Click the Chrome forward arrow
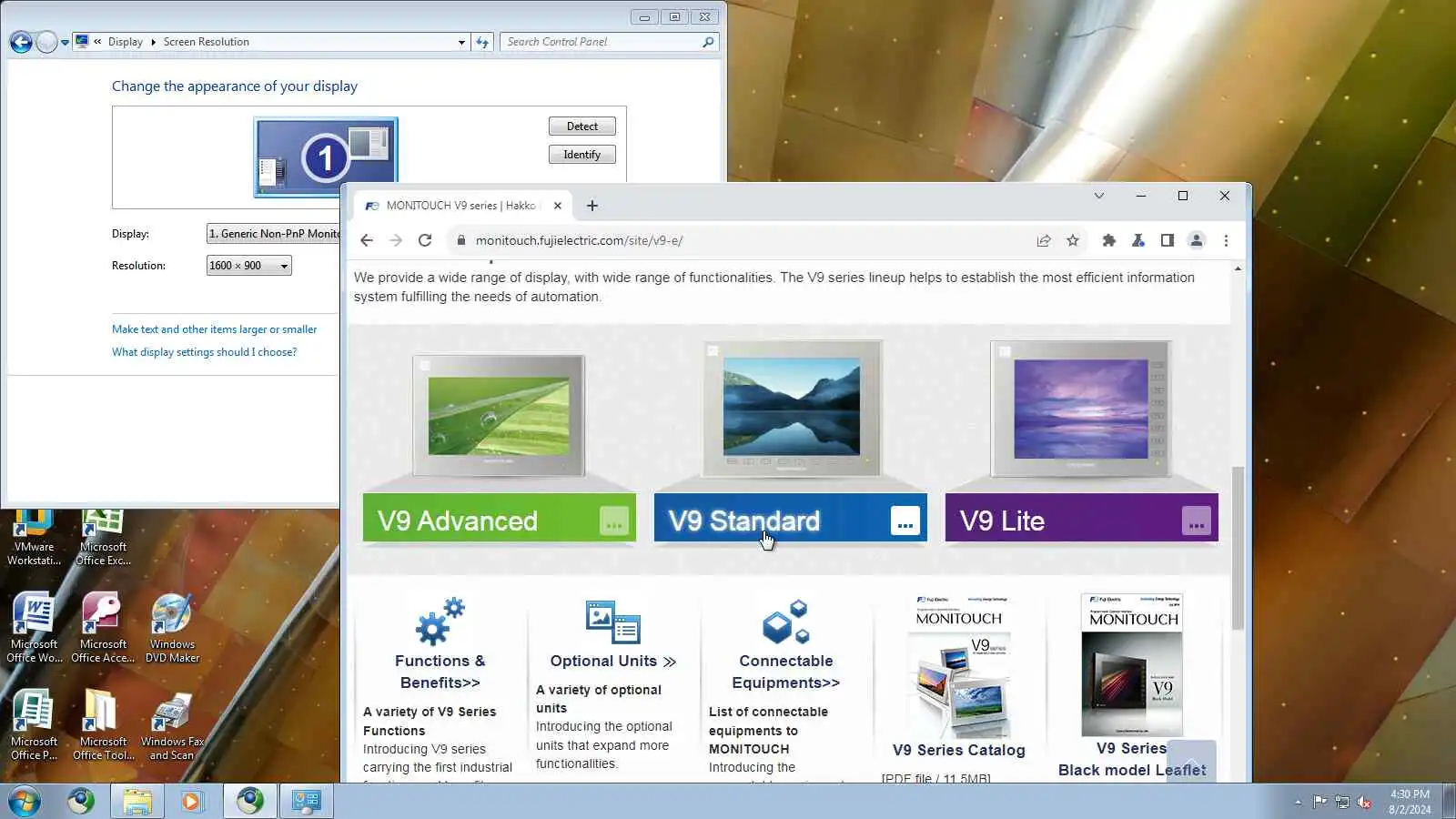 [396, 240]
